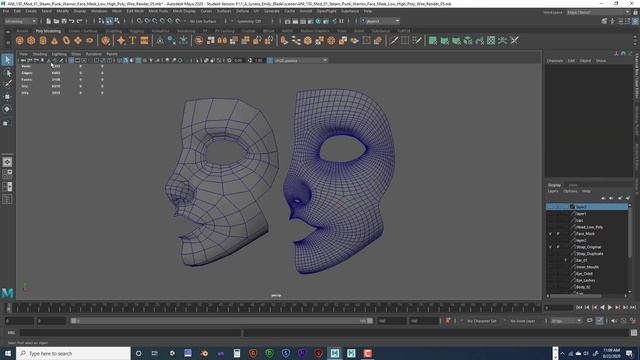This screenshot has height=360, width=640.
Task: Switch to the Poly Modeling shelf tab
Action: pos(48,31)
